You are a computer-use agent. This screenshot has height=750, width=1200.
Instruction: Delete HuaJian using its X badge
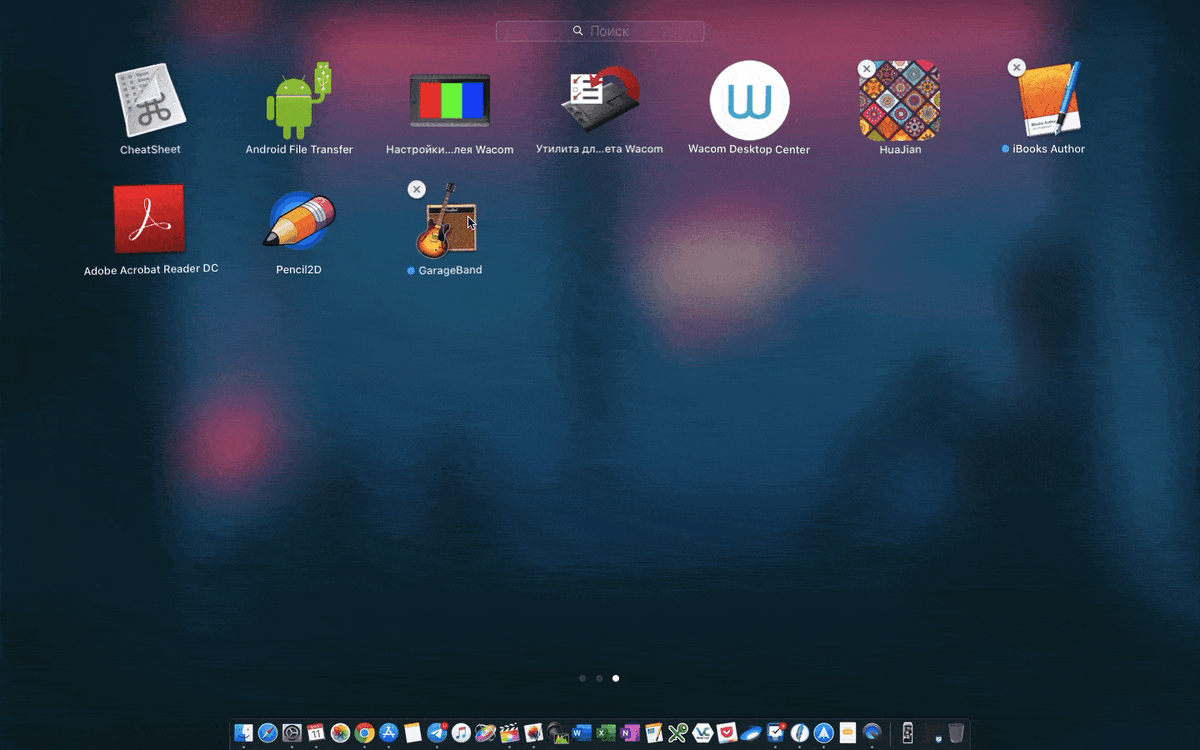[867, 68]
